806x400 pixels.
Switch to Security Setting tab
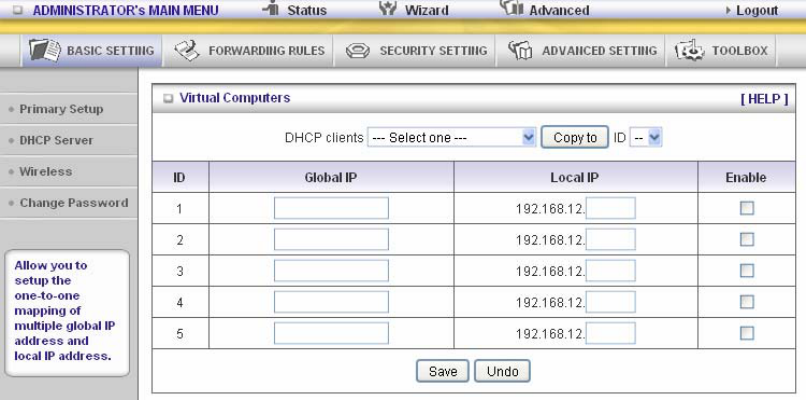coord(415,50)
